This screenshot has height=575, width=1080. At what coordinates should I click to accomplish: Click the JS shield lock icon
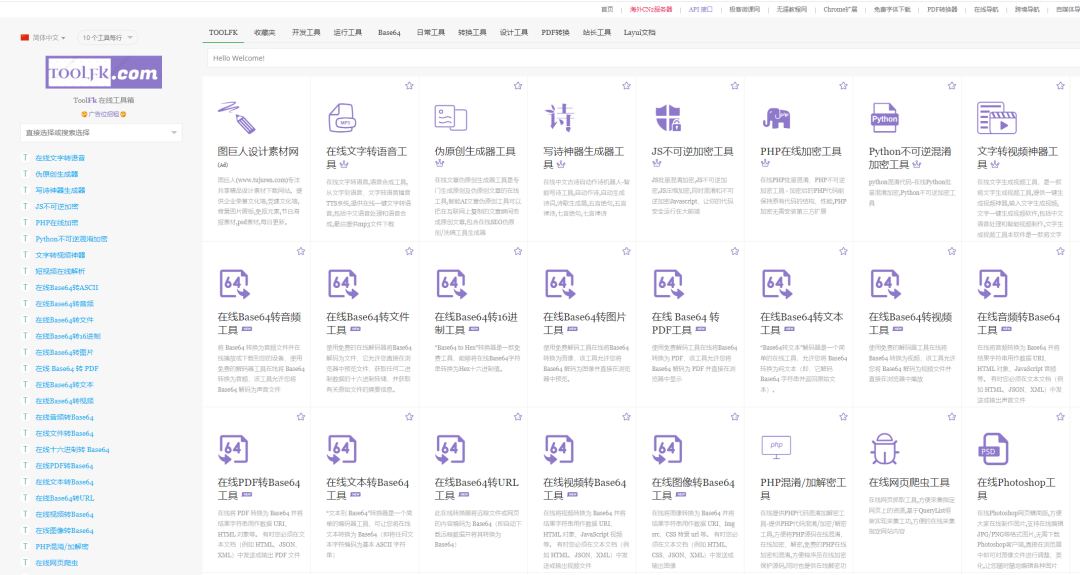pos(668,118)
